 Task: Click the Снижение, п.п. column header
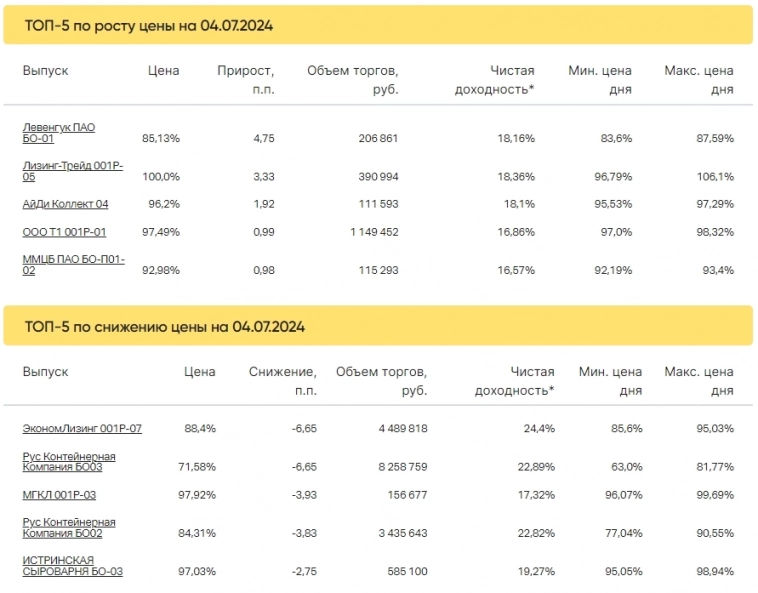(x=283, y=381)
